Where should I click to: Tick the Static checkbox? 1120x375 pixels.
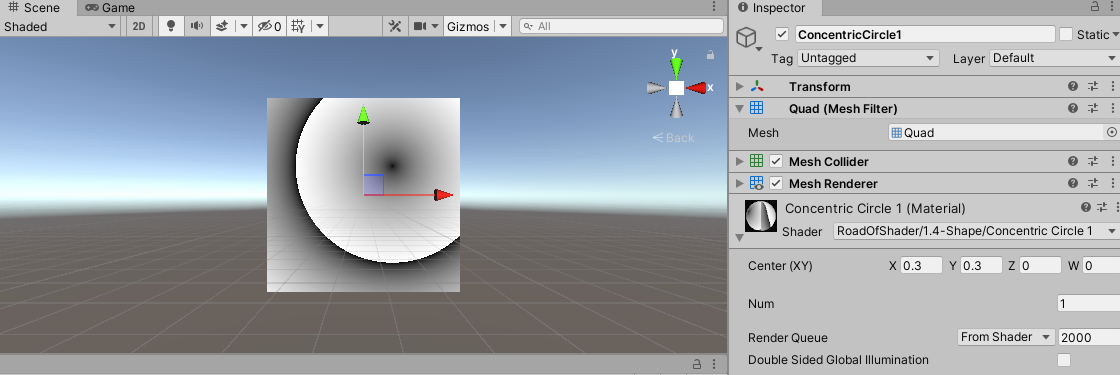(1066, 34)
